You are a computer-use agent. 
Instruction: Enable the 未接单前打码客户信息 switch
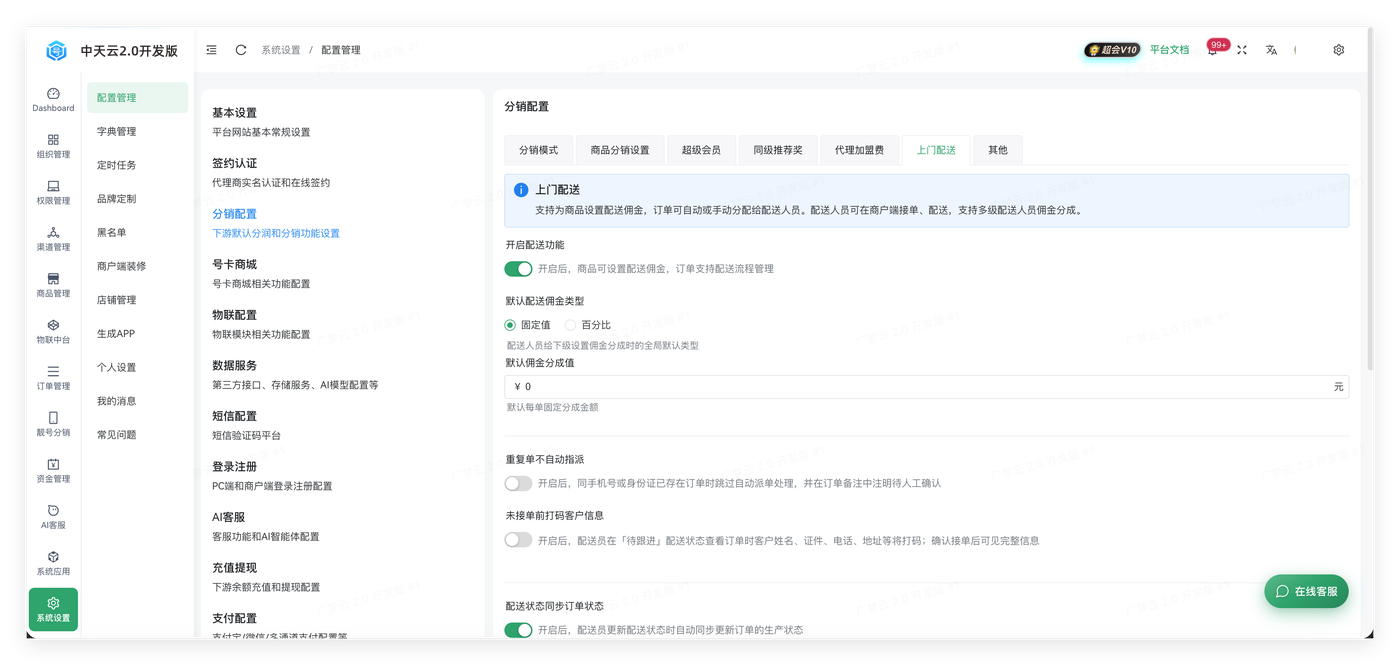click(518, 540)
